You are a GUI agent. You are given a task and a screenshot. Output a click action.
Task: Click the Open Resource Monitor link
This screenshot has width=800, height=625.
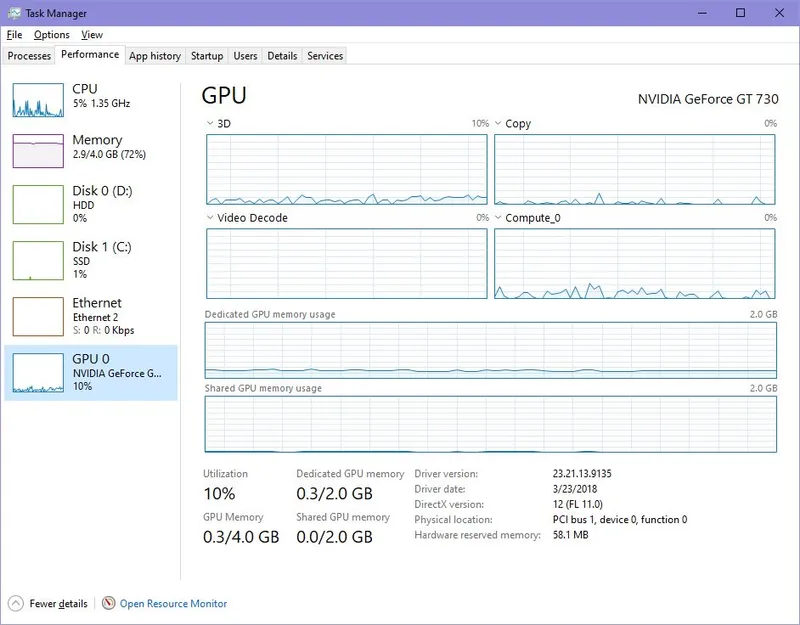pos(173,604)
